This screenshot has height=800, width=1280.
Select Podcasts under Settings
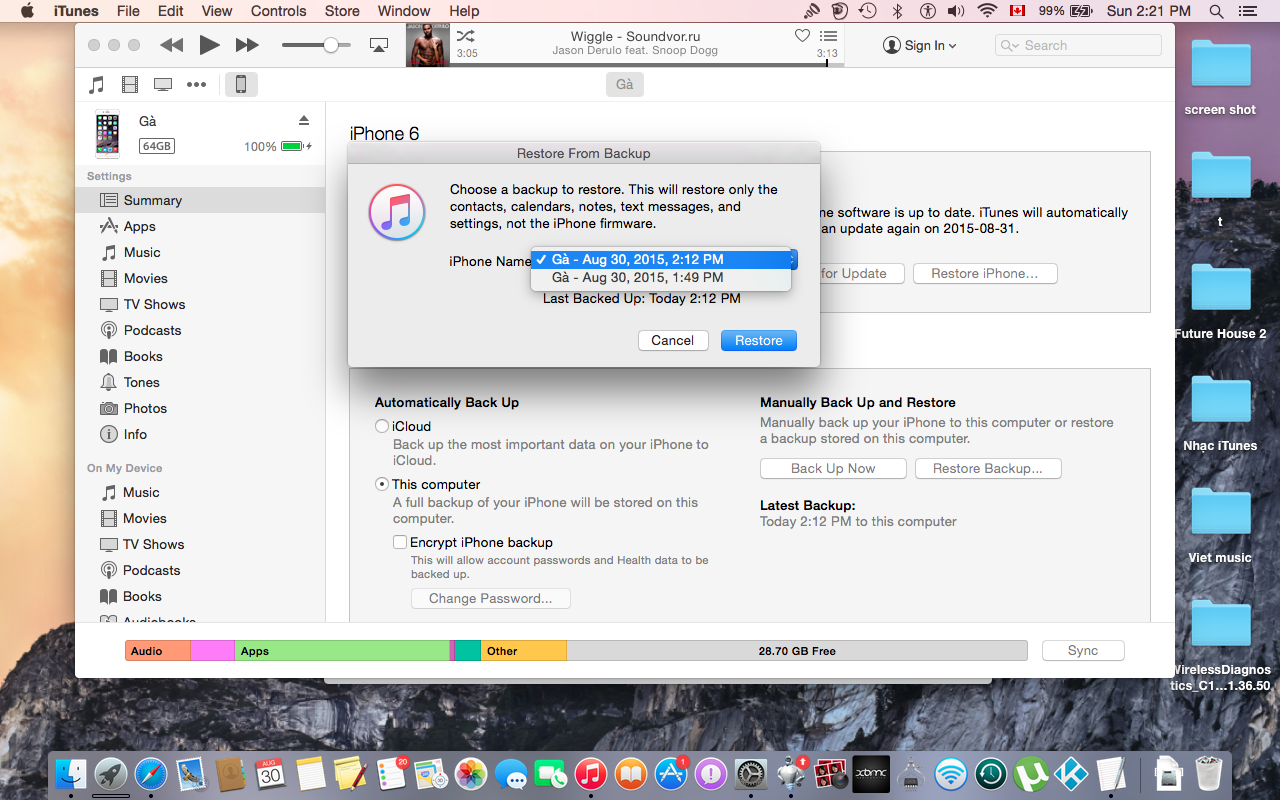[200, 330]
